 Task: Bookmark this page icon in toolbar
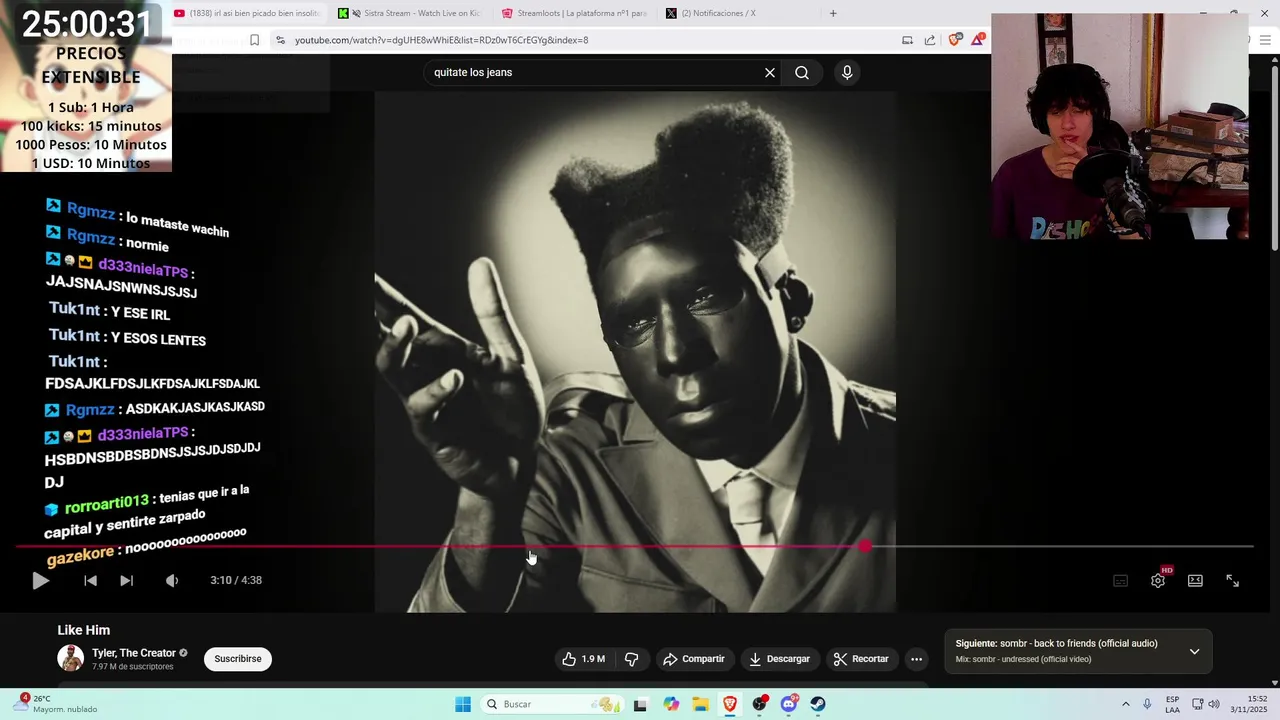254,40
